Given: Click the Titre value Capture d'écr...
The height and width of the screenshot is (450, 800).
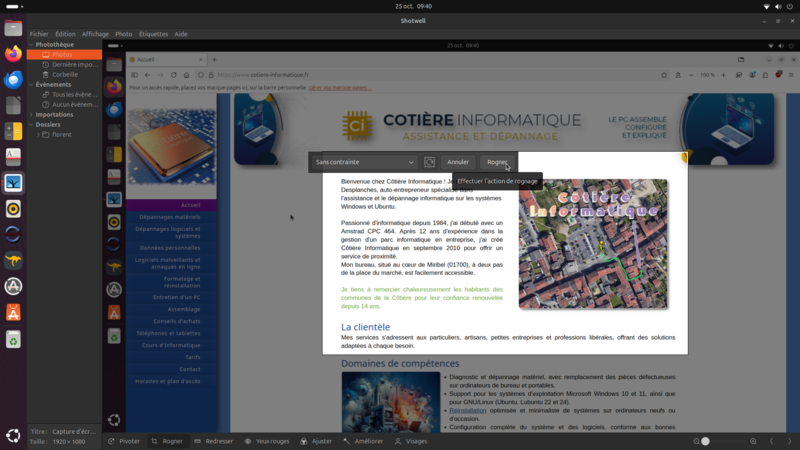Looking at the screenshot, I should pos(74,432).
